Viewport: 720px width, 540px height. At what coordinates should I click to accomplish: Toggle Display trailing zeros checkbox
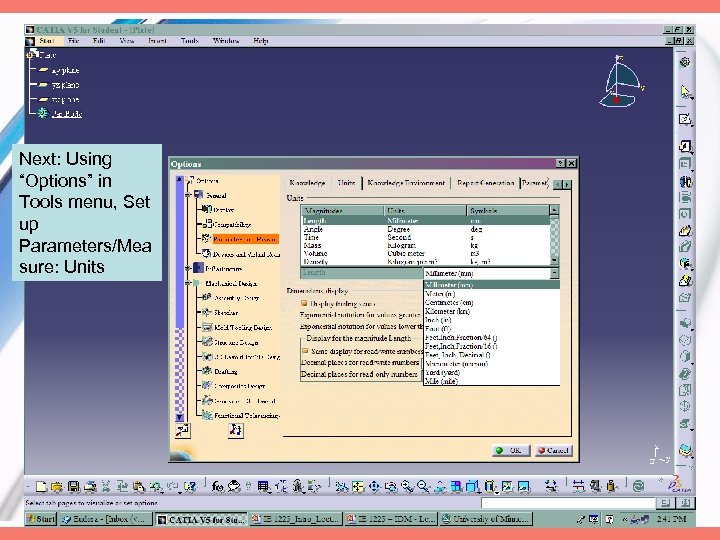[304, 303]
